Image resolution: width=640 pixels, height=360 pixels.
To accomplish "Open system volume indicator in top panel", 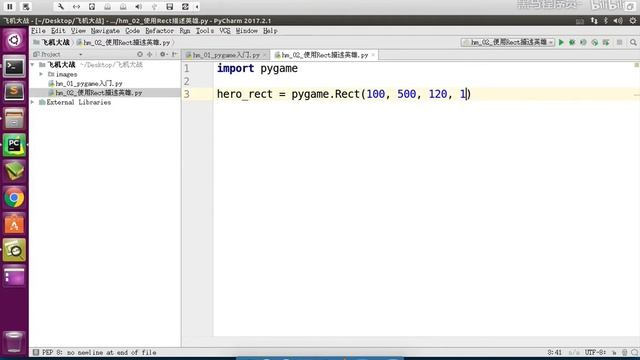I will pos(618,21).
